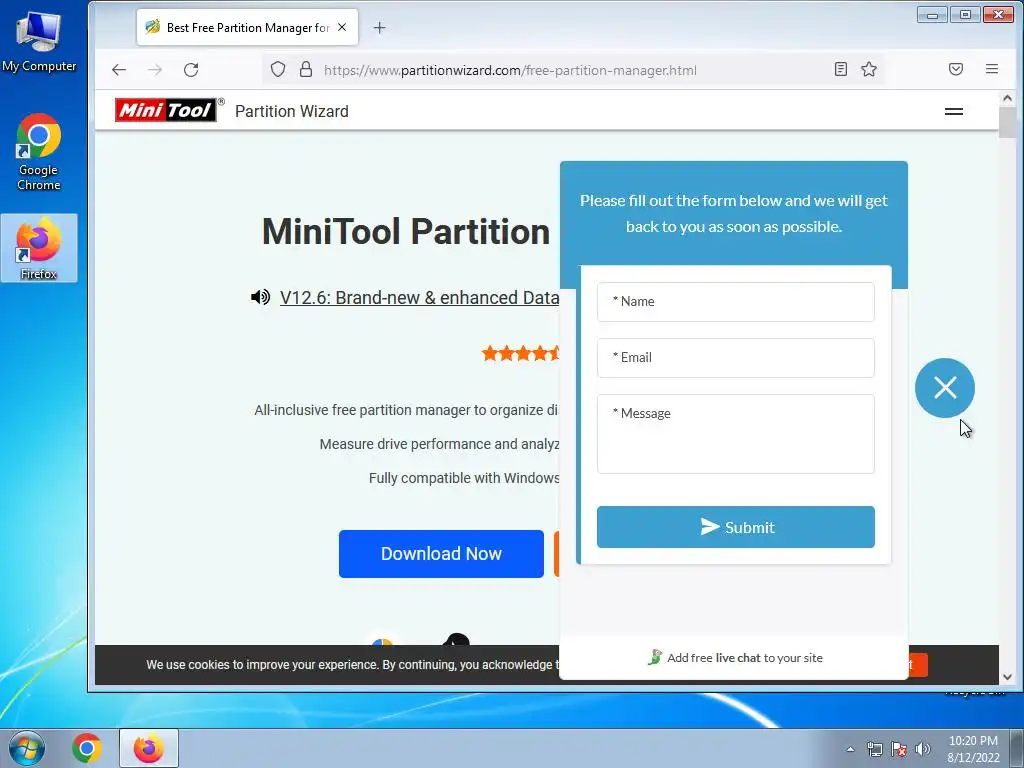1024x768 pixels.
Task: Close the chat form with round X button
Action: (x=945, y=388)
